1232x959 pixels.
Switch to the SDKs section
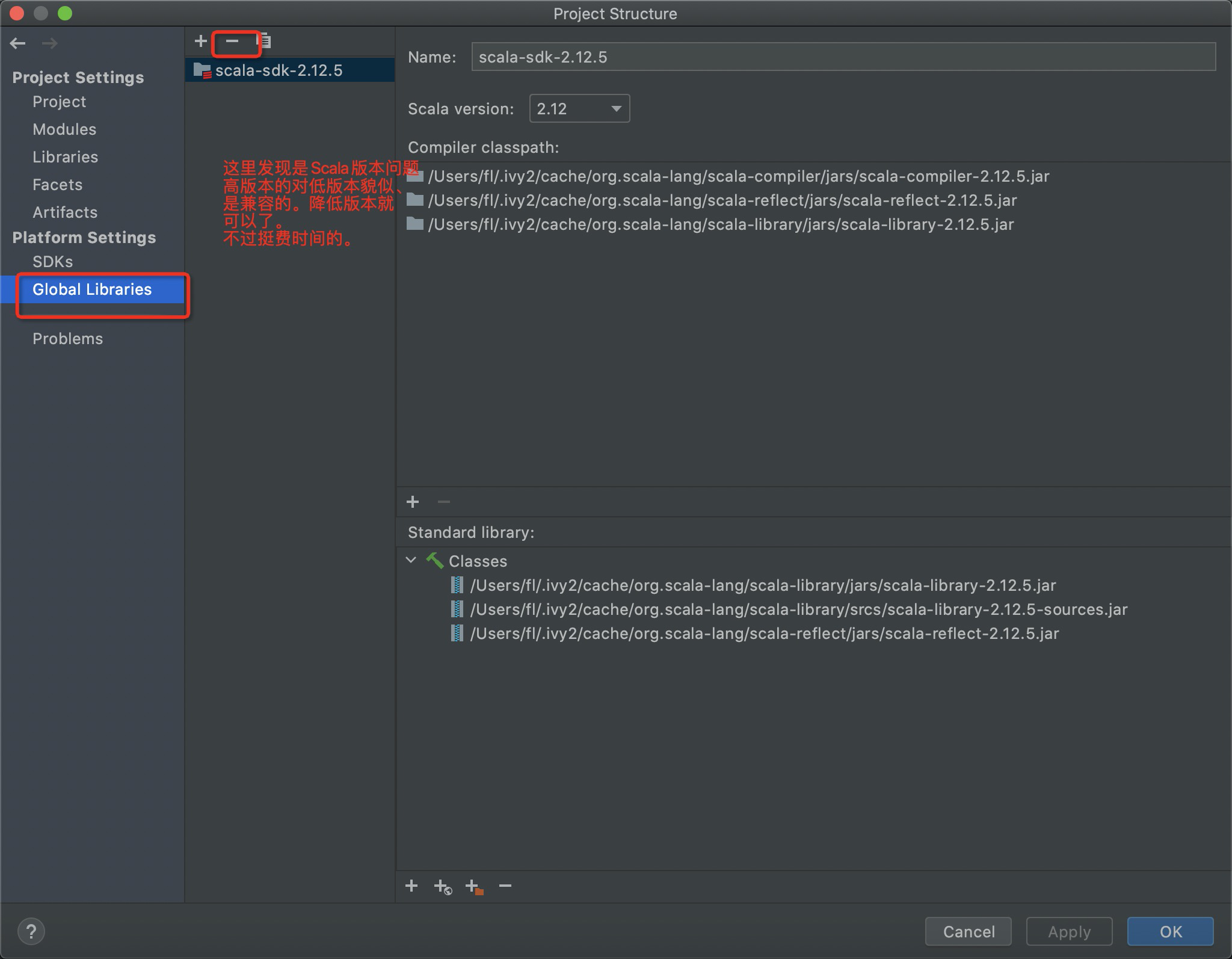53,262
